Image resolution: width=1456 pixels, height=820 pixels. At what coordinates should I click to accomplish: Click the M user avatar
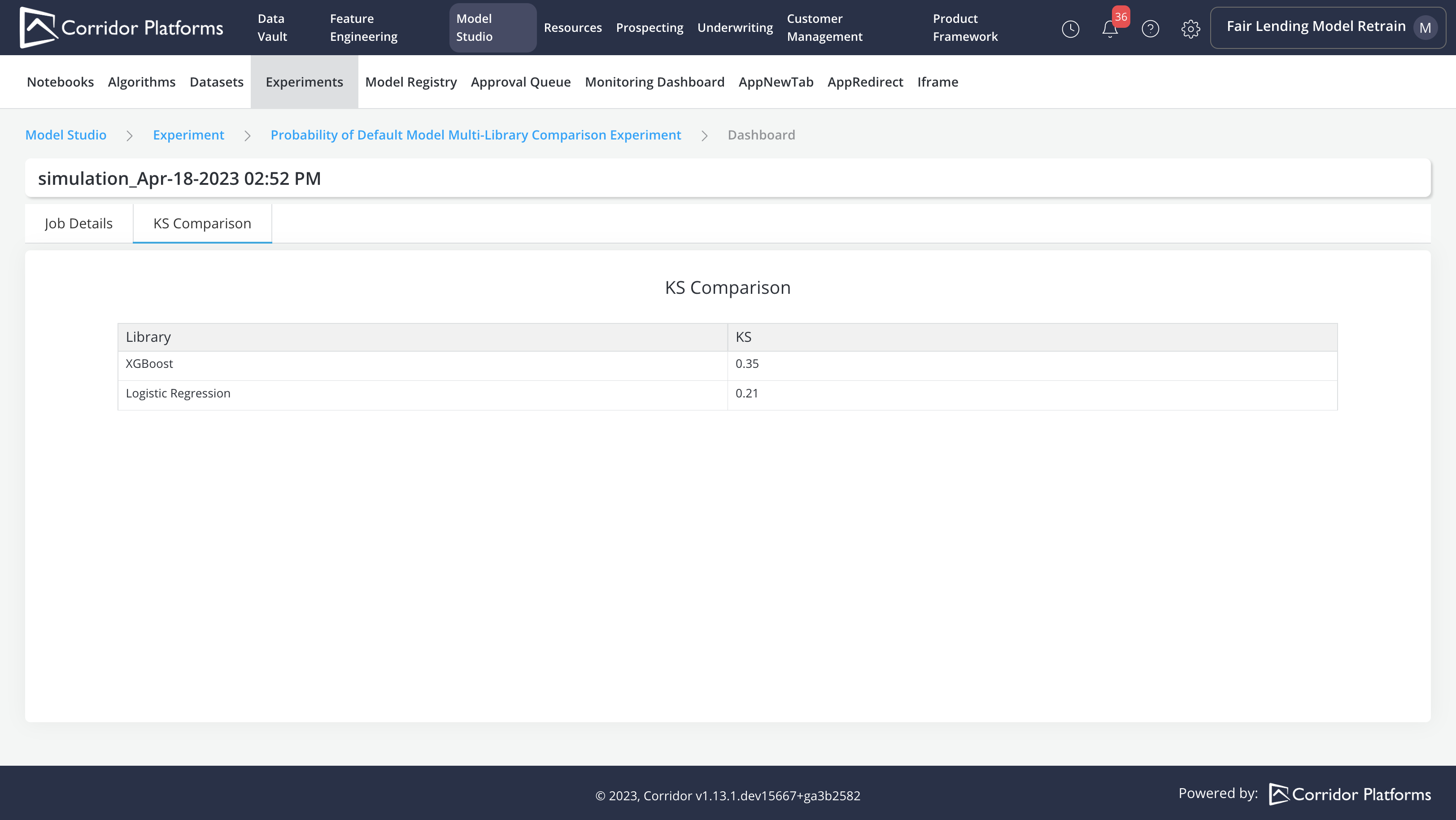coord(1425,28)
